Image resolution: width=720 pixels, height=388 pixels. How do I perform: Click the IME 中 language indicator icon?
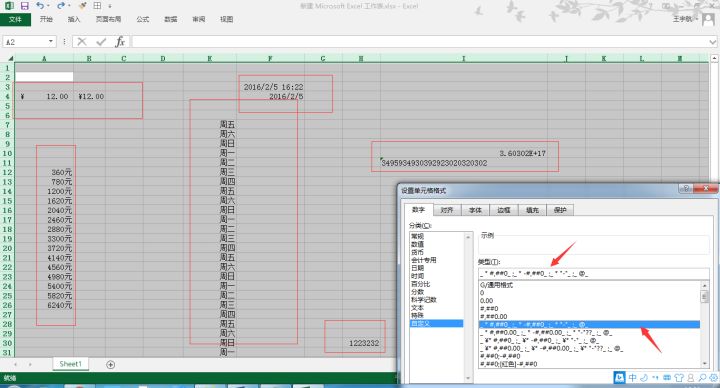(633, 377)
